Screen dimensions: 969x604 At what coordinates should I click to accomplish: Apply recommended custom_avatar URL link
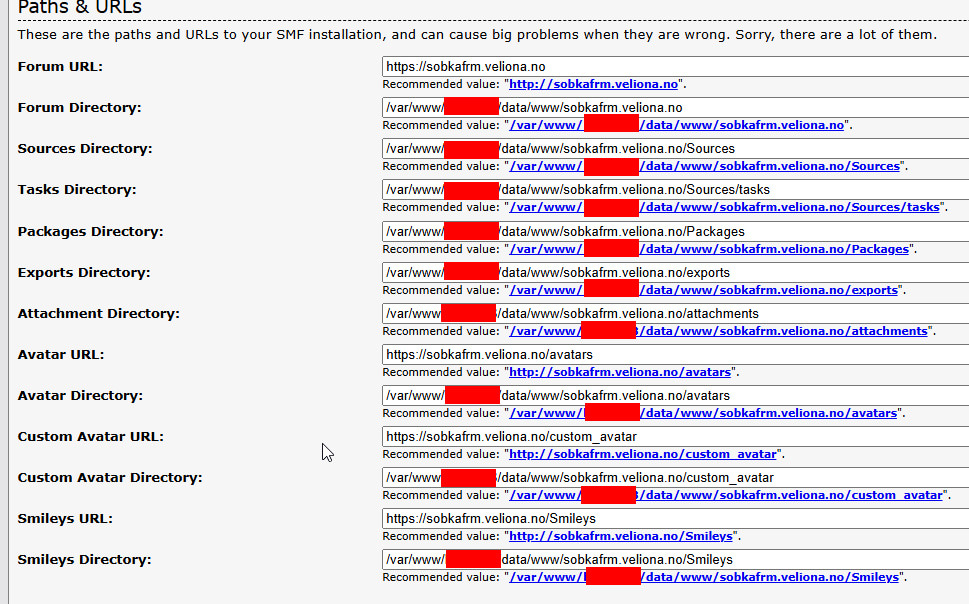[643, 454]
